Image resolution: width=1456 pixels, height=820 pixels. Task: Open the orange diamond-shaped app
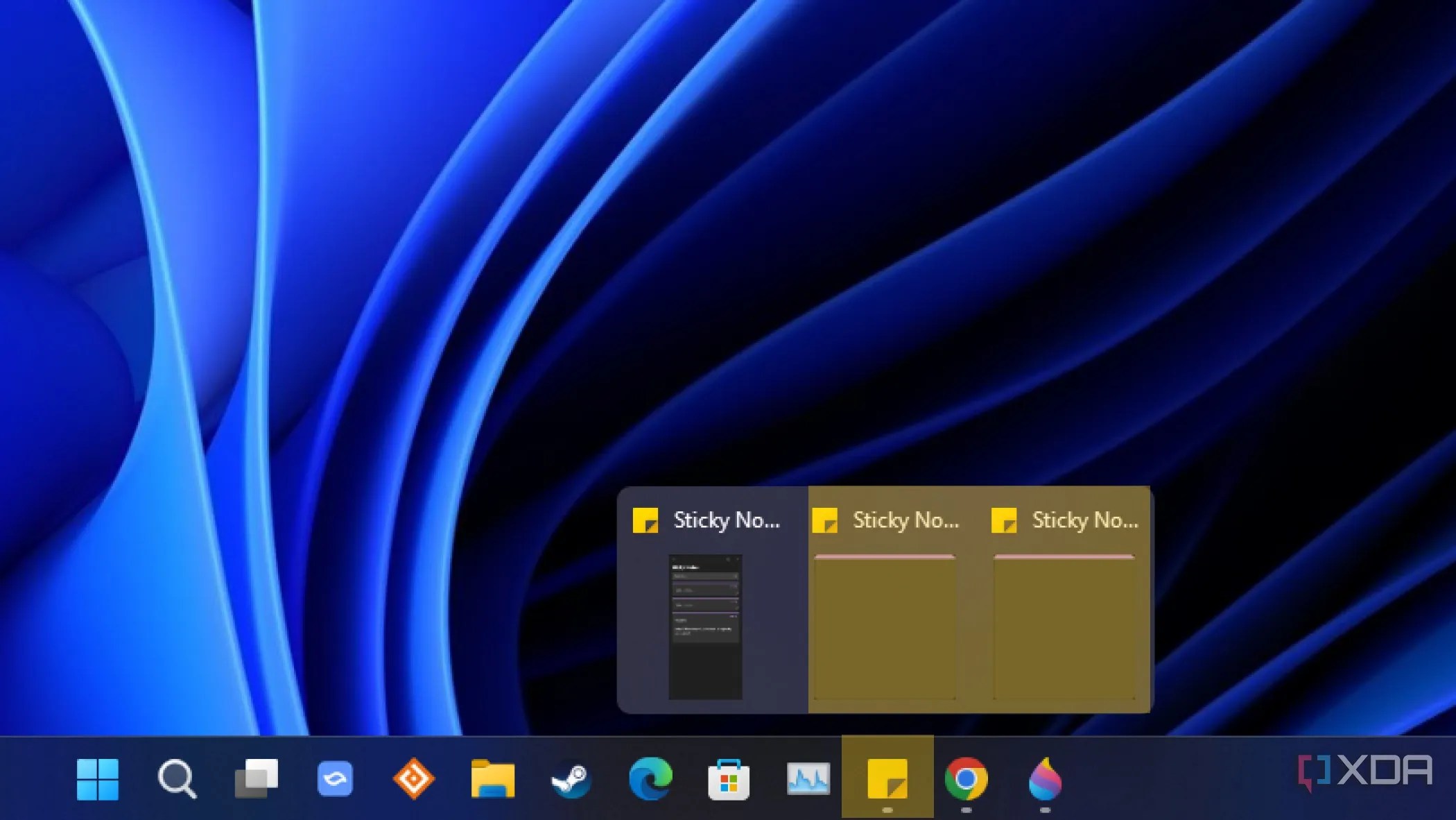414,780
